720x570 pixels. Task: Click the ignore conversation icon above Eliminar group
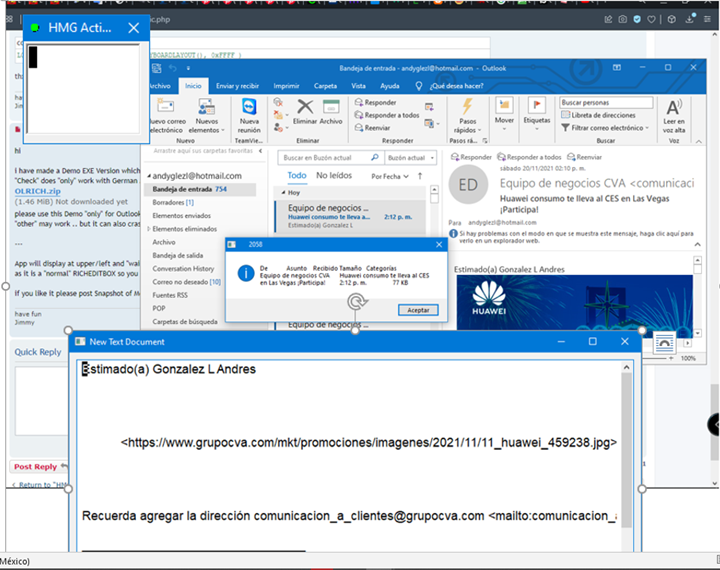(278, 102)
